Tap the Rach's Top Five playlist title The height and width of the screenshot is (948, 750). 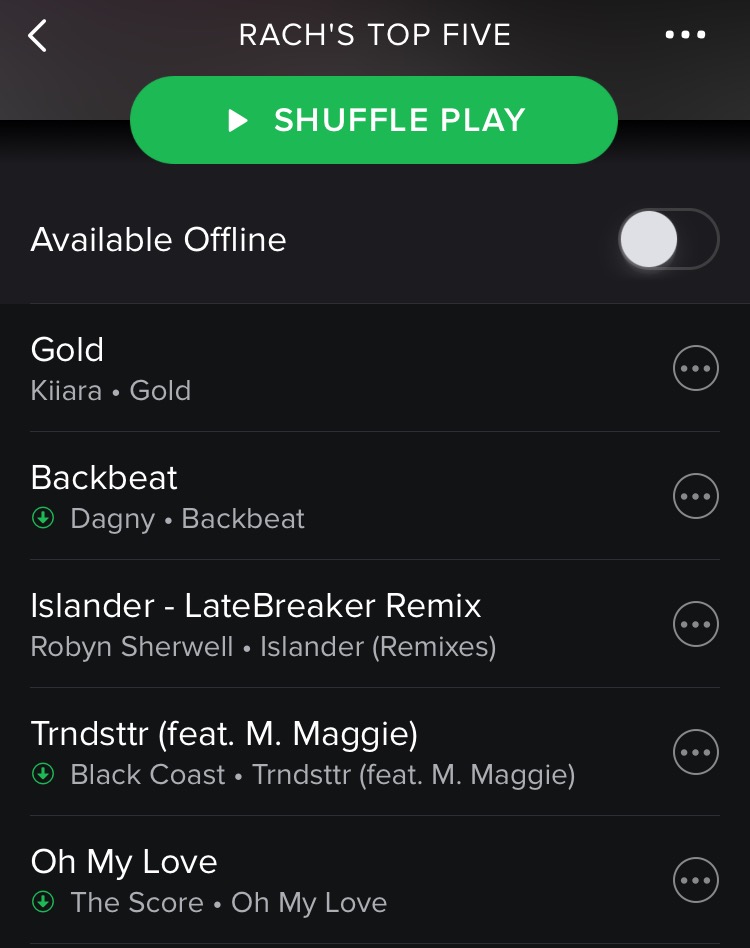tap(375, 35)
